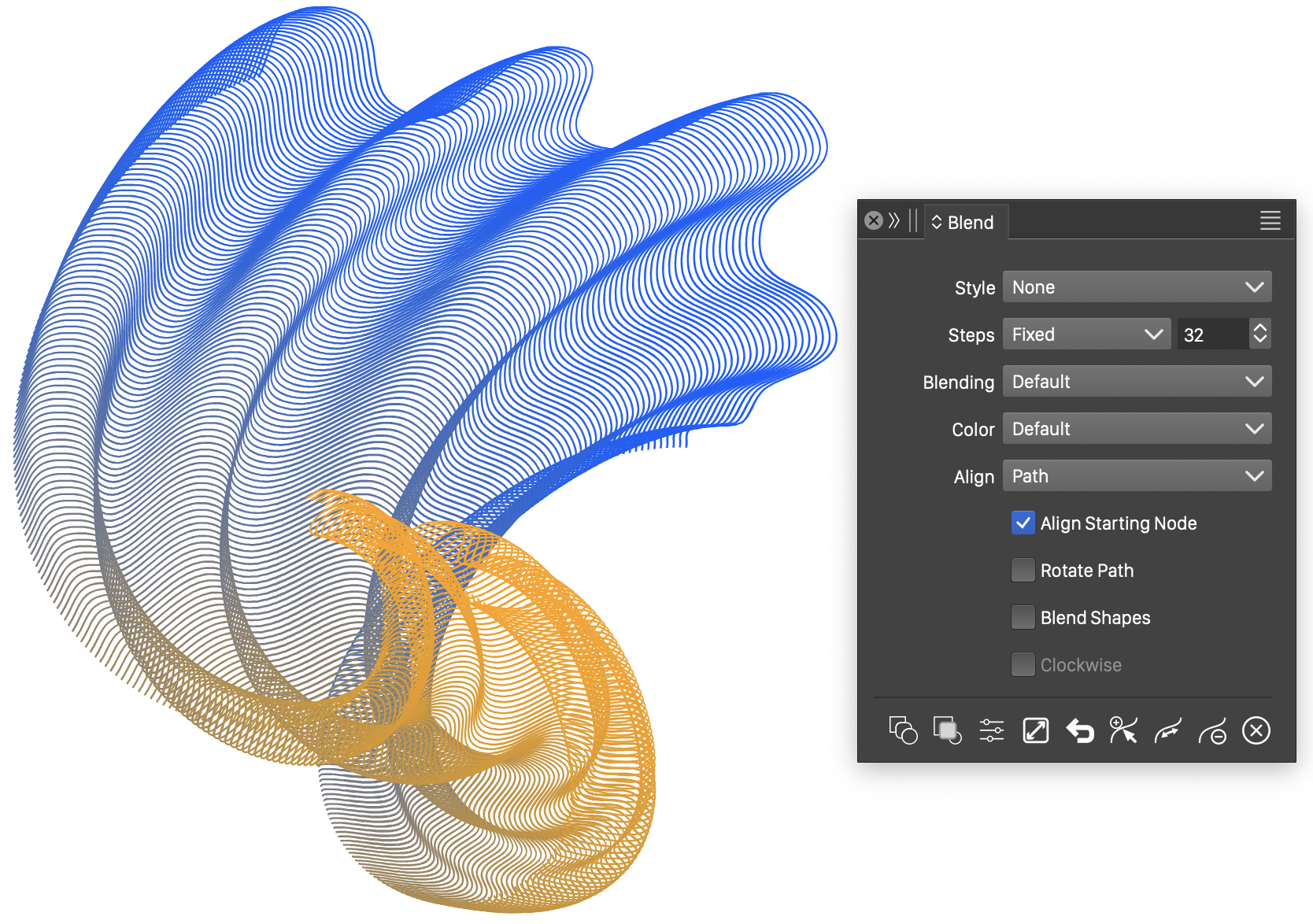Enable the Blend Shapes checkbox

coord(1023,618)
